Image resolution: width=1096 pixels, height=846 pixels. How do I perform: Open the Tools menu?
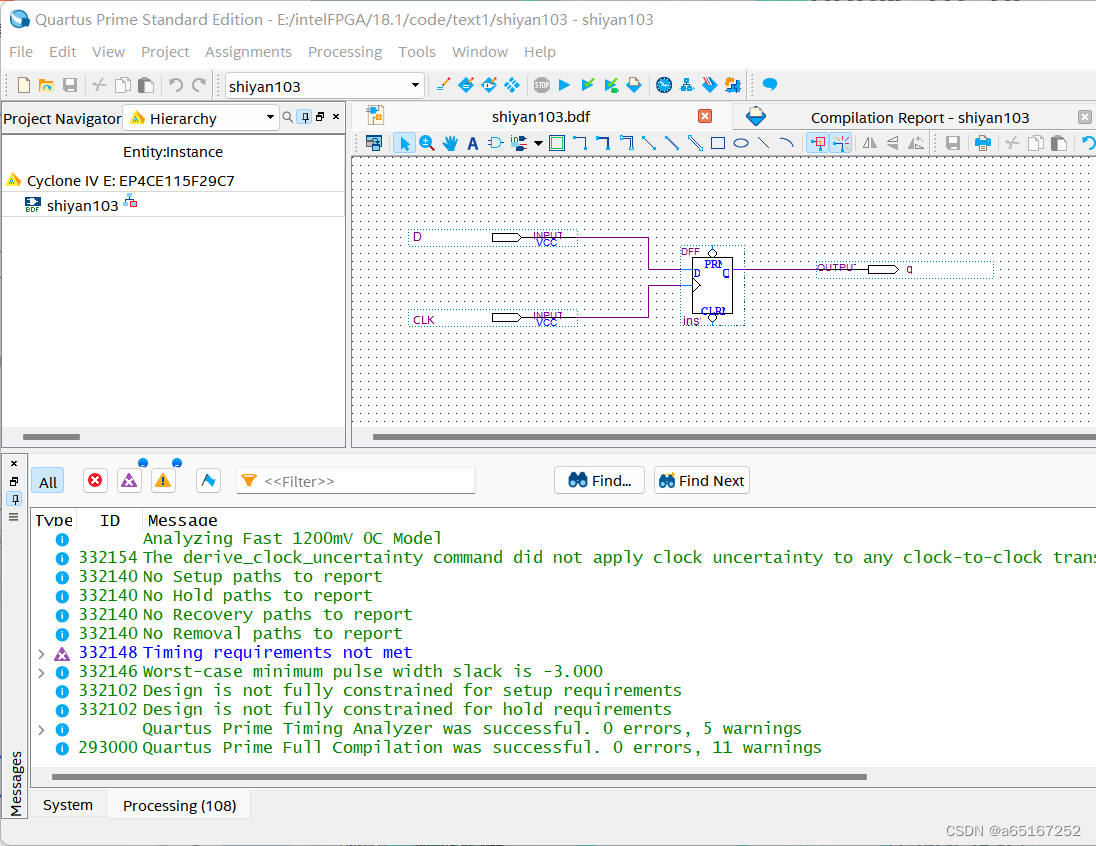click(417, 52)
